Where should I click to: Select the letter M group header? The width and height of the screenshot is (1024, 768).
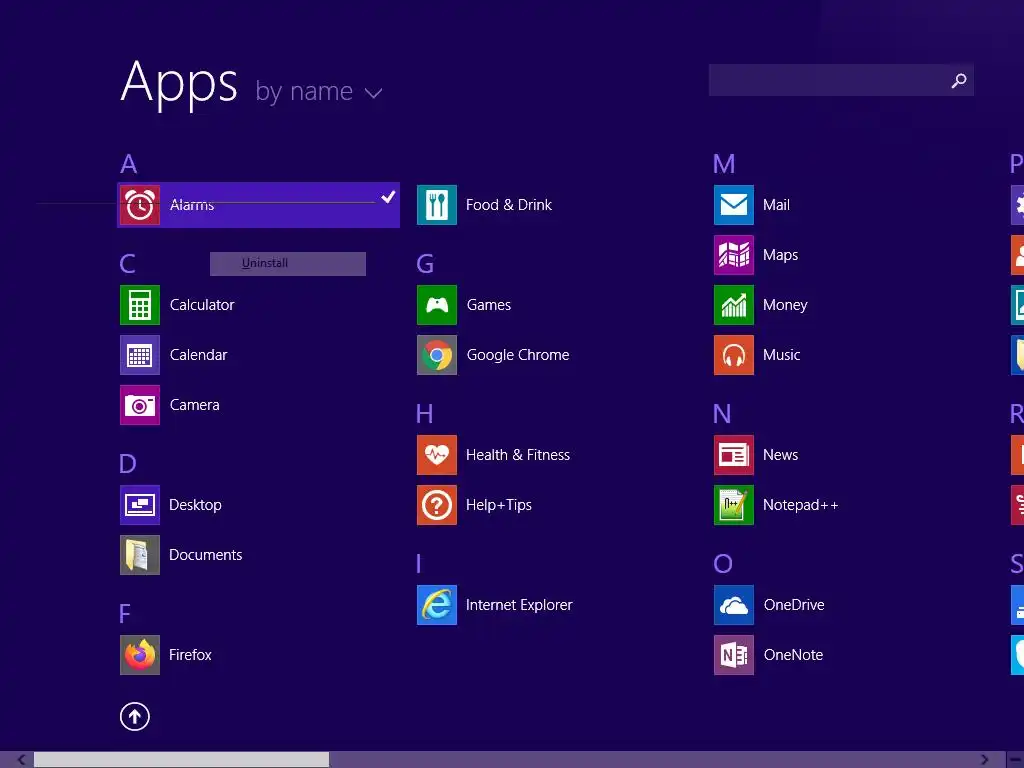point(724,164)
